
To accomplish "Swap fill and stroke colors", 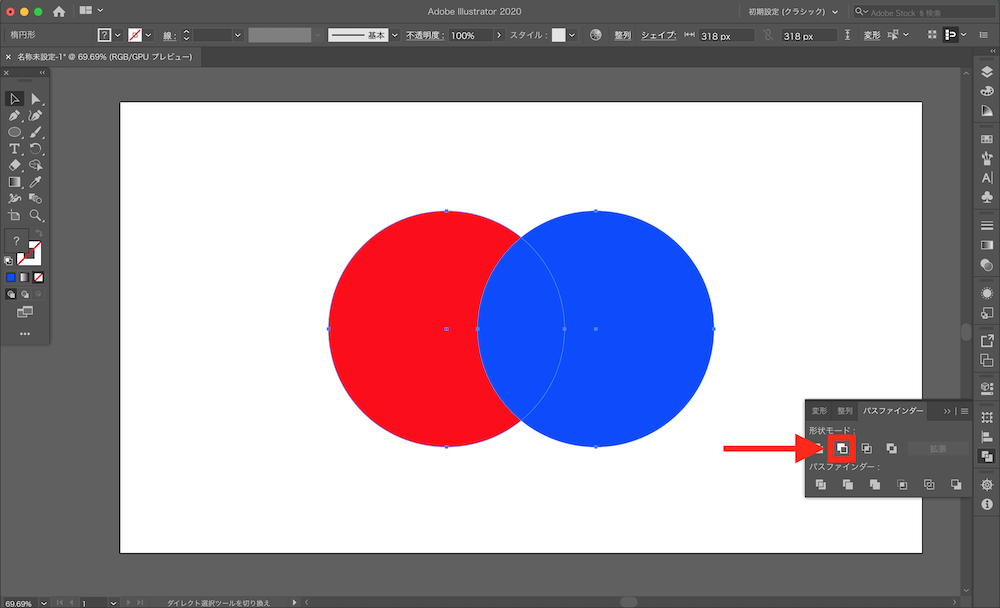I will pyautogui.click(x=39, y=233).
